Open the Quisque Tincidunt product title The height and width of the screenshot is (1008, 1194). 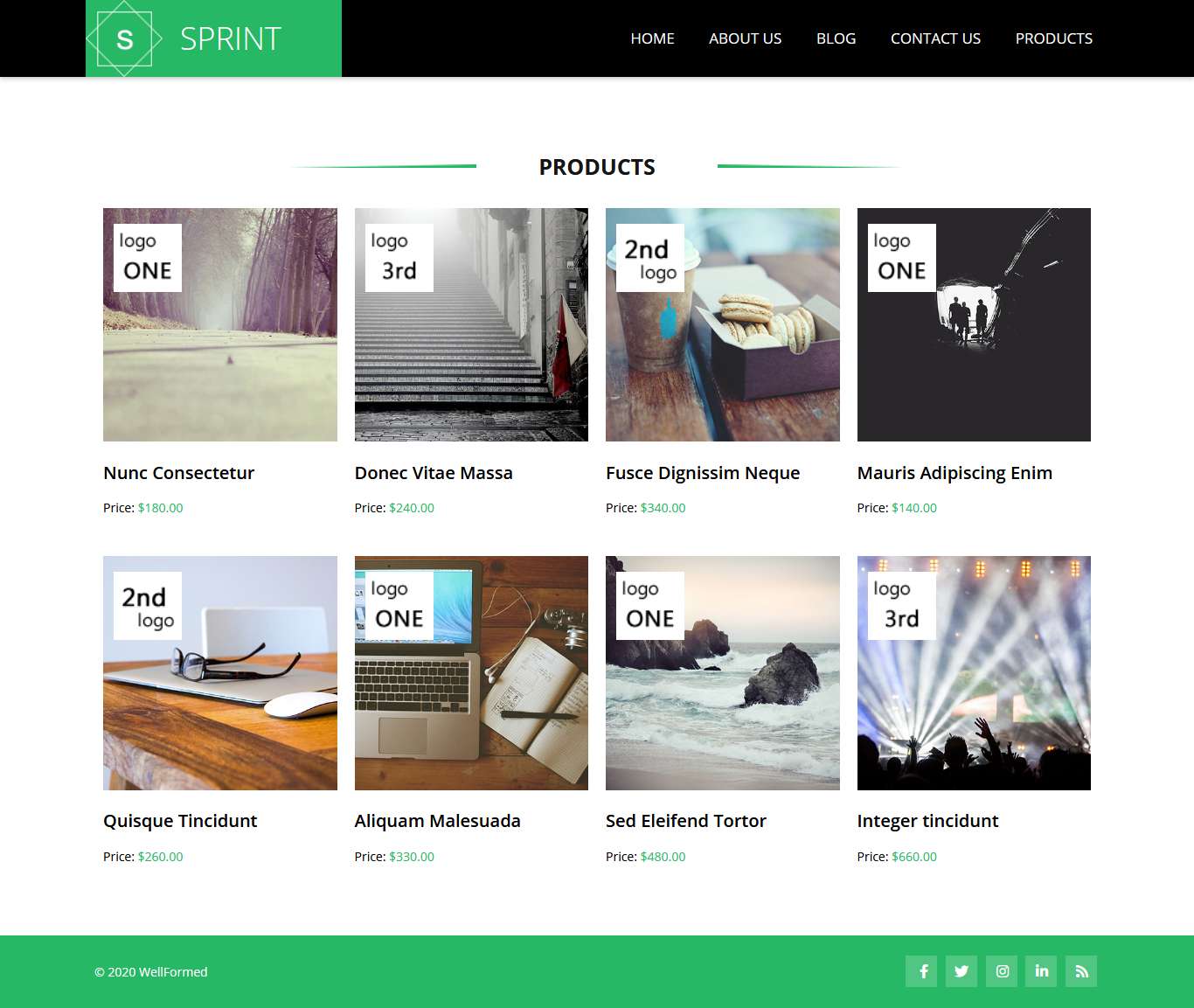[180, 821]
